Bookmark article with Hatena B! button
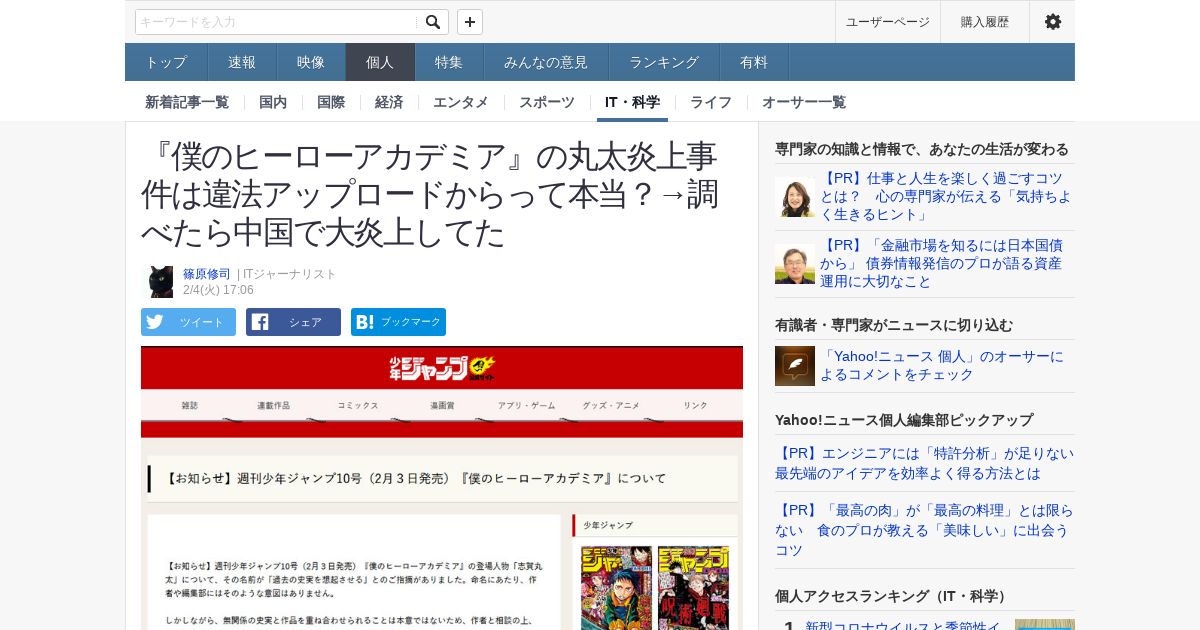This screenshot has height=630, width=1200. click(x=398, y=322)
